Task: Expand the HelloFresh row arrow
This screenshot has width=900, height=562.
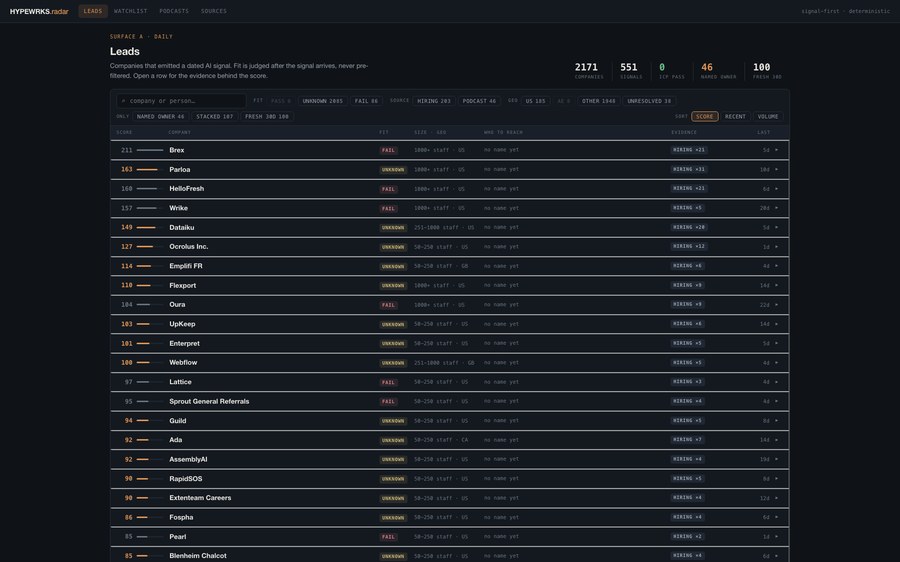Action: click(777, 189)
